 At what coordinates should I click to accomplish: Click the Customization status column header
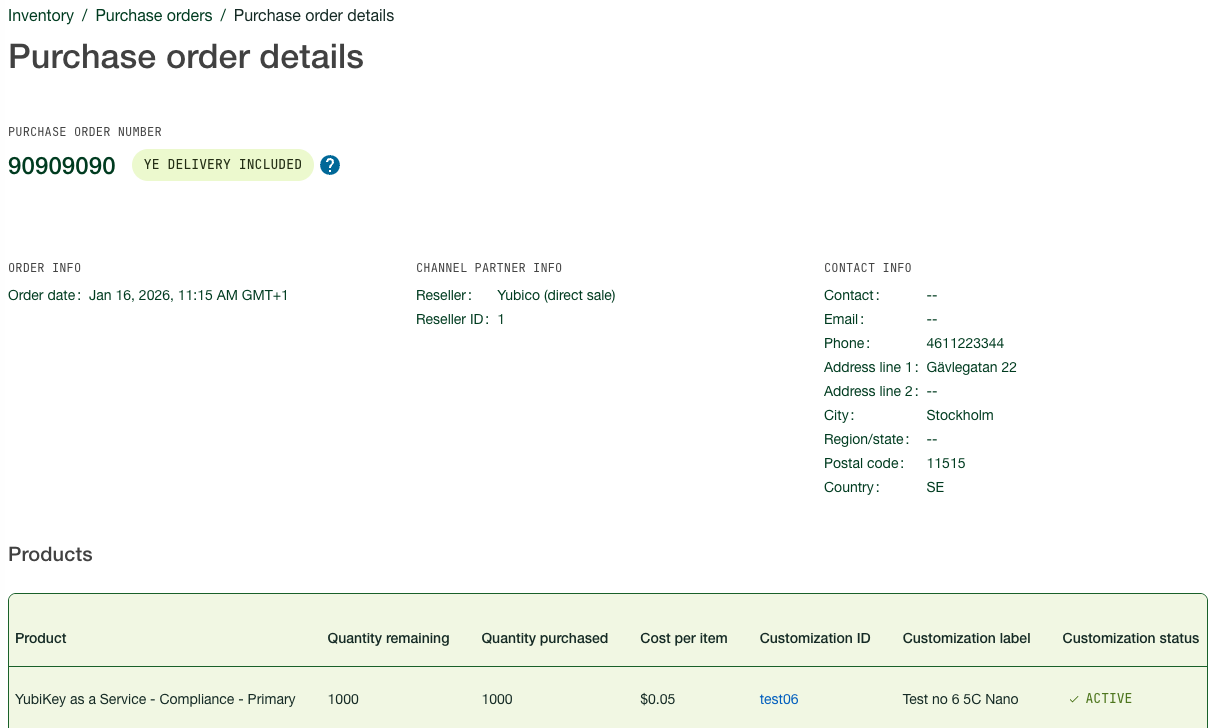[x=1130, y=638]
